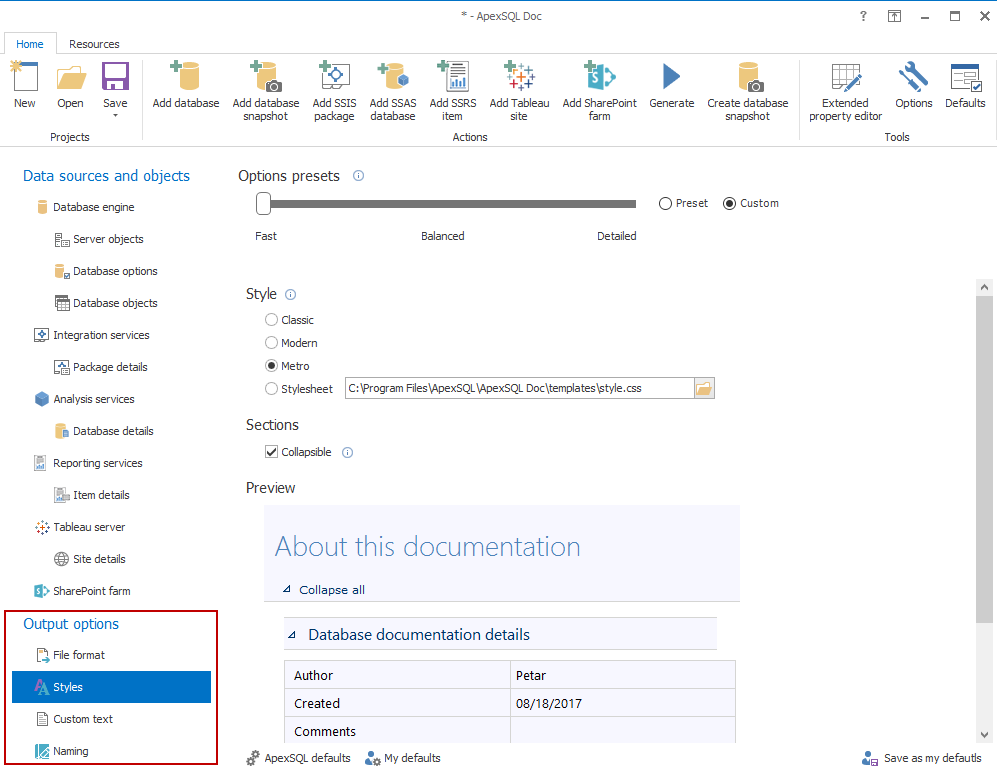This screenshot has width=997, height=782.
Task: Click the Collapse all triangle
Action: pyautogui.click(x=287, y=589)
